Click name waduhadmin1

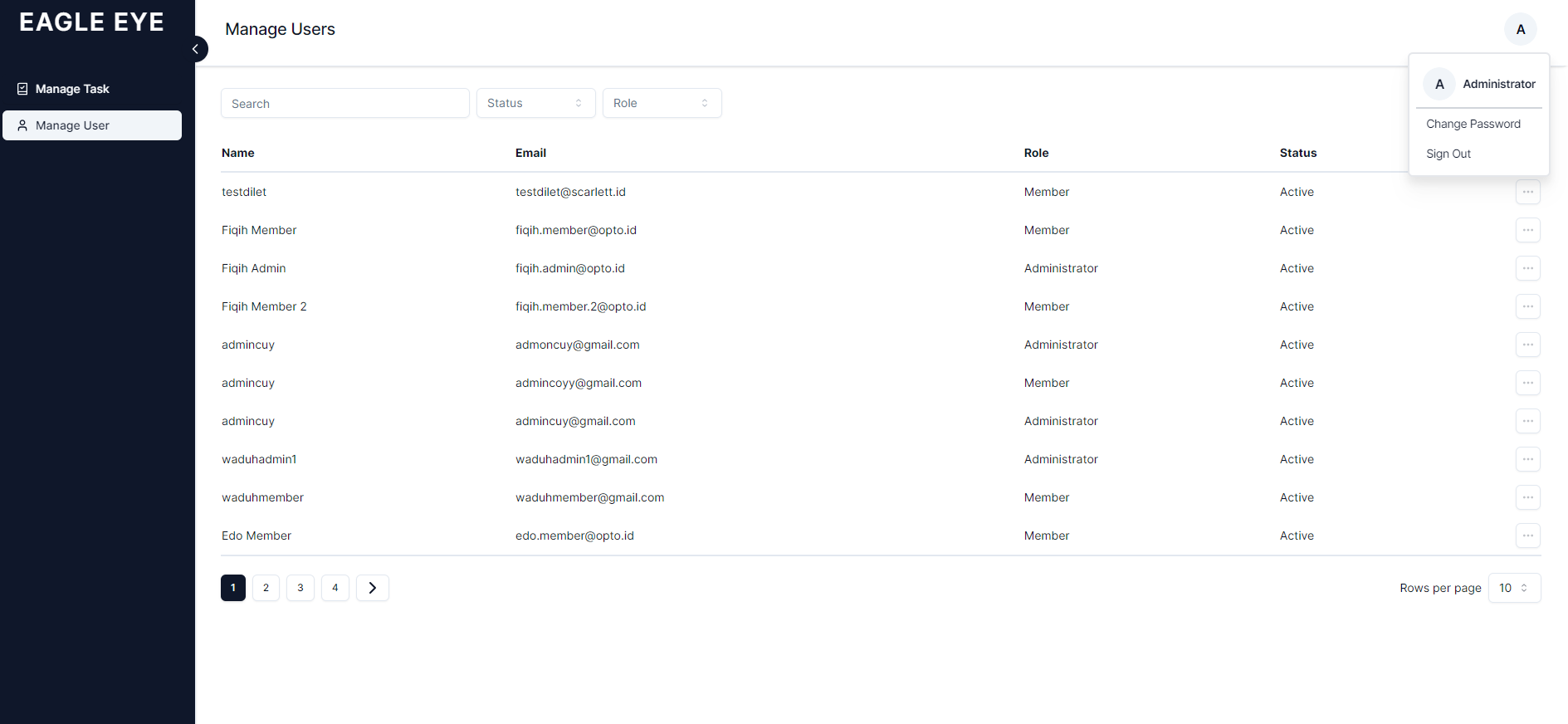point(259,459)
